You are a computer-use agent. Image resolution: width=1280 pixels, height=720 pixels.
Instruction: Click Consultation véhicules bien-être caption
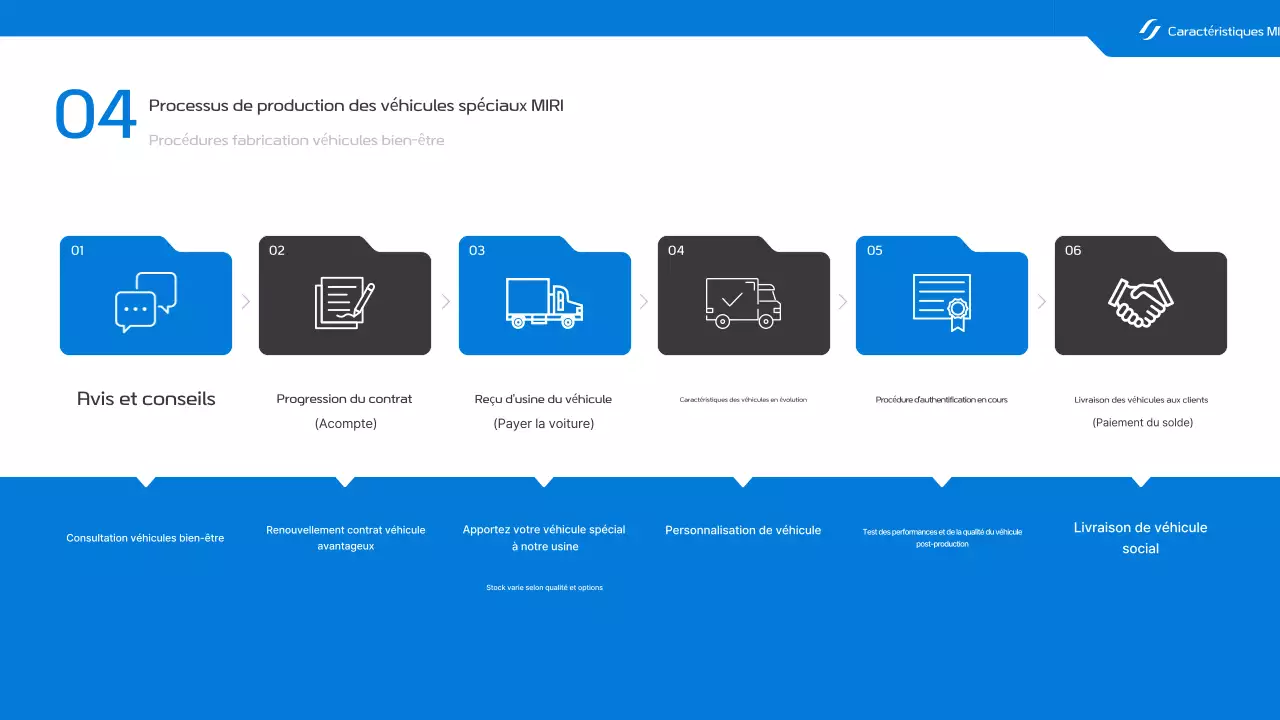(145, 538)
